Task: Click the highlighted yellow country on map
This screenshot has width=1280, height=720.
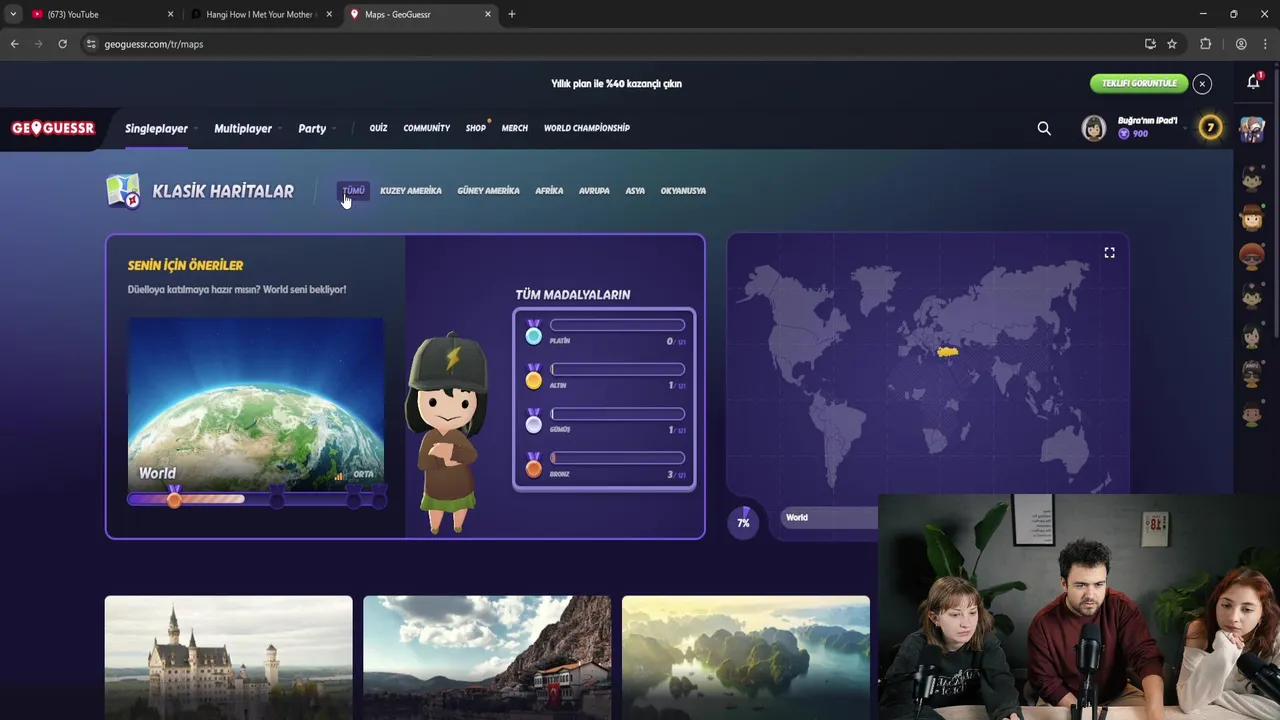Action: tap(947, 351)
